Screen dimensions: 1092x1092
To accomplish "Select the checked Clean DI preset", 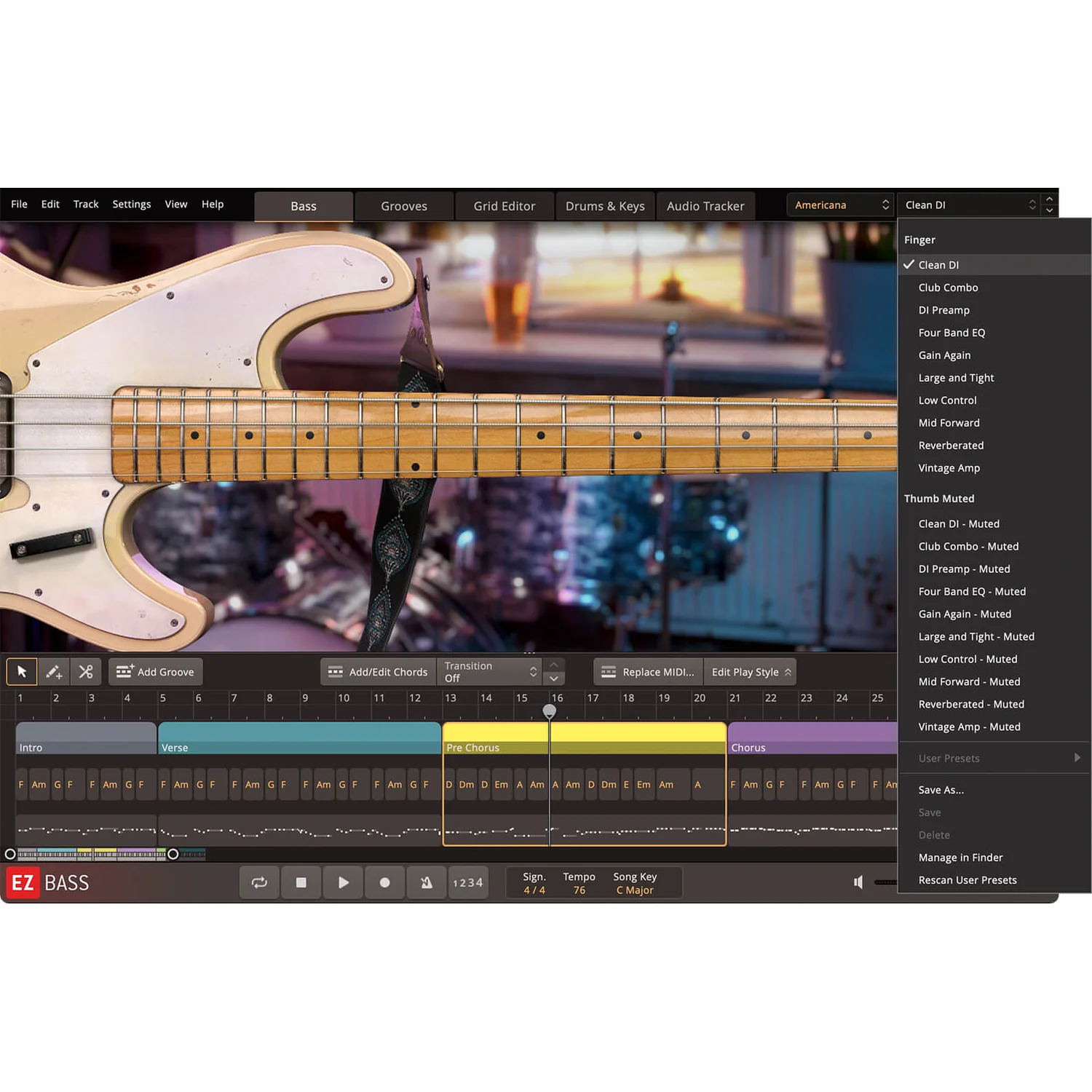I will click(x=994, y=265).
